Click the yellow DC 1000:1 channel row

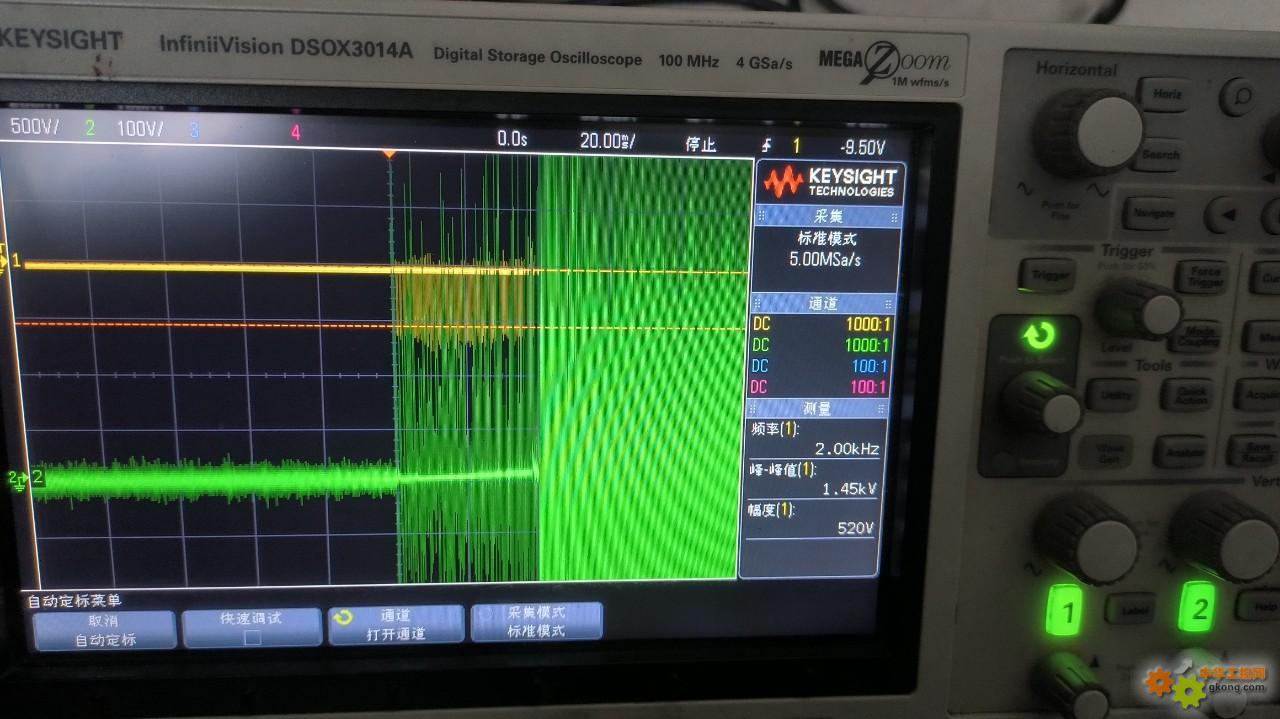click(820, 324)
